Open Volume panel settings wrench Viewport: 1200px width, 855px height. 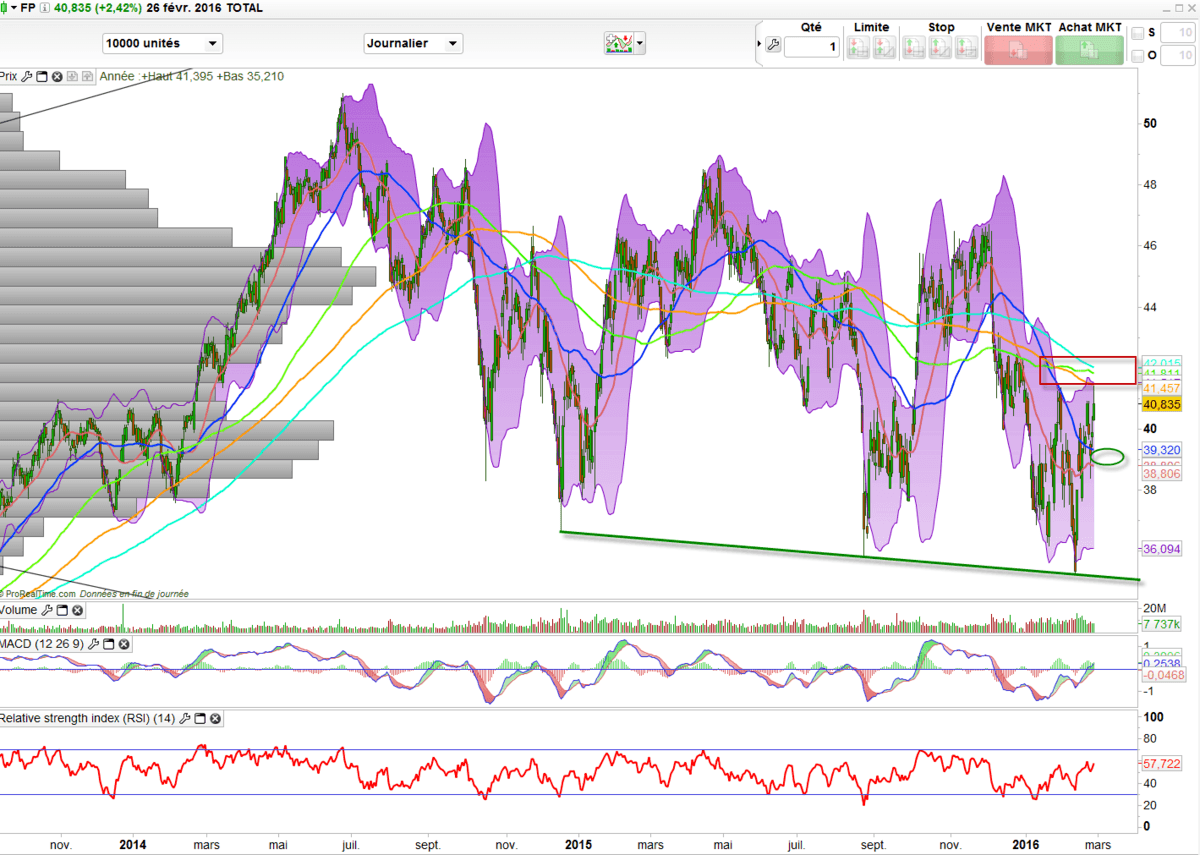(47, 610)
